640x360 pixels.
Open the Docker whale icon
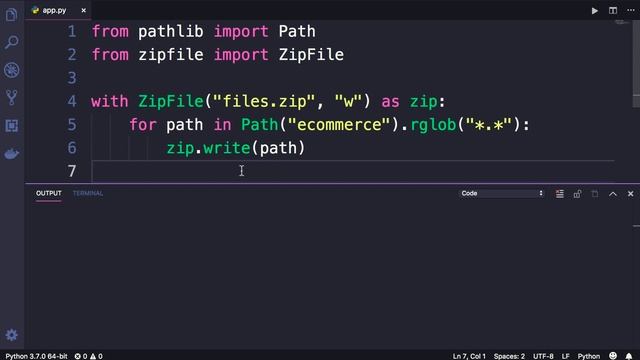pos(11,154)
